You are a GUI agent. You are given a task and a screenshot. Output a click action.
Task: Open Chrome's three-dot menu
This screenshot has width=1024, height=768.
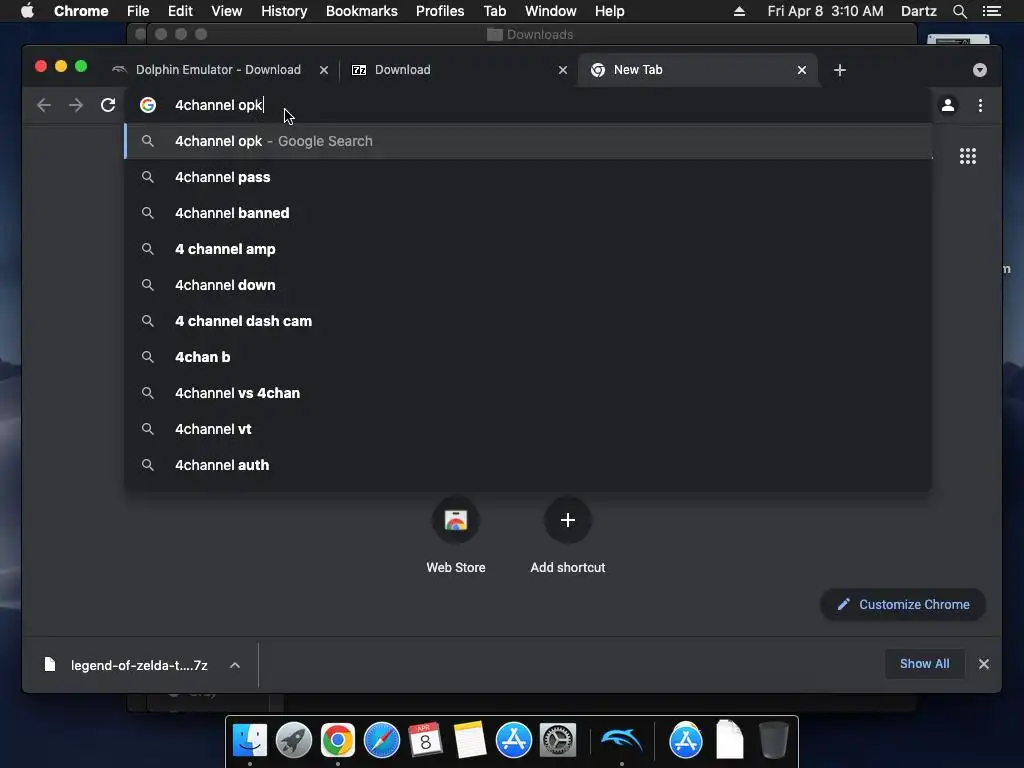click(x=980, y=105)
